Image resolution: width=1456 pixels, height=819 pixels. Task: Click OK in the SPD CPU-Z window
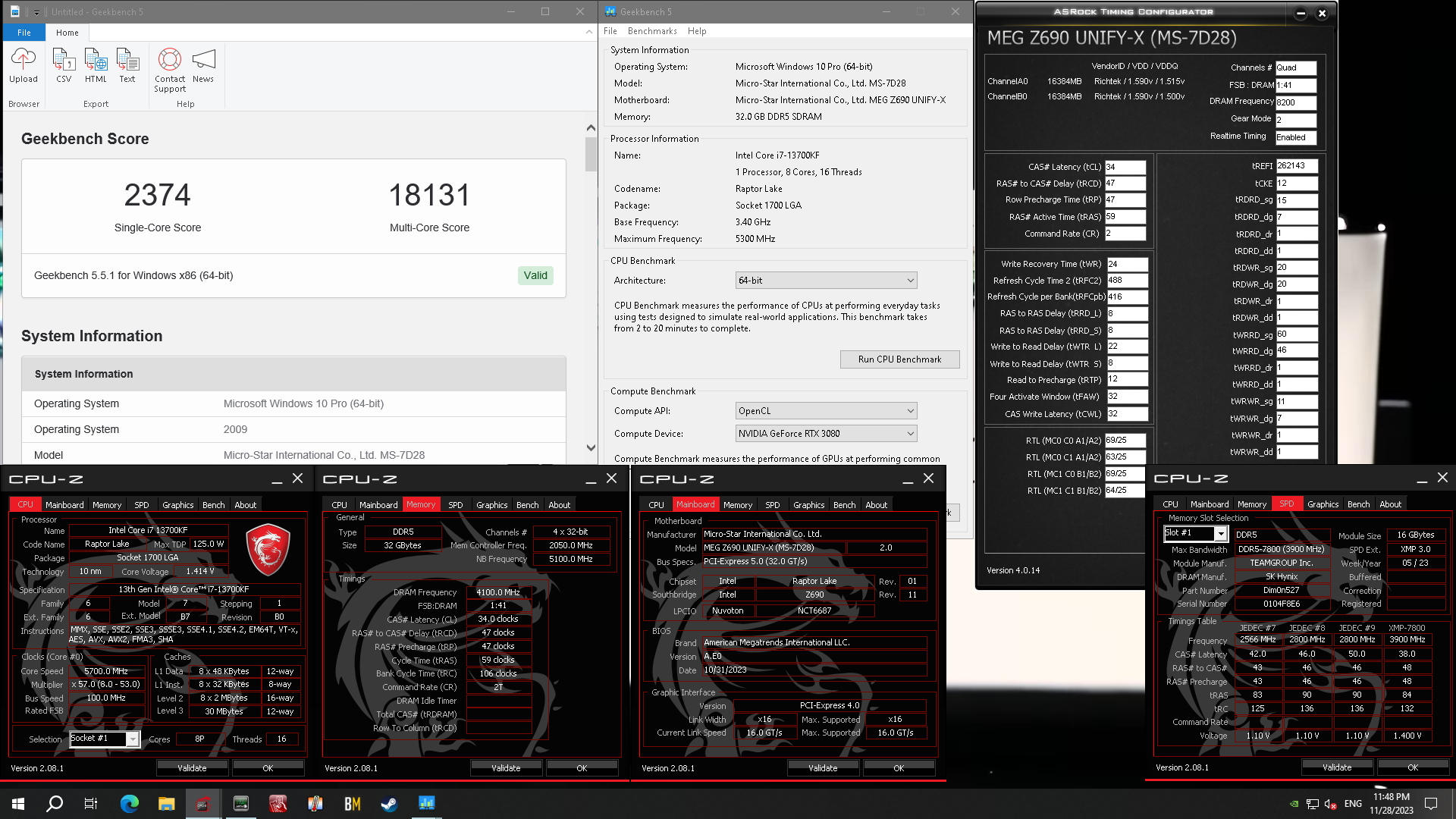click(1413, 767)
